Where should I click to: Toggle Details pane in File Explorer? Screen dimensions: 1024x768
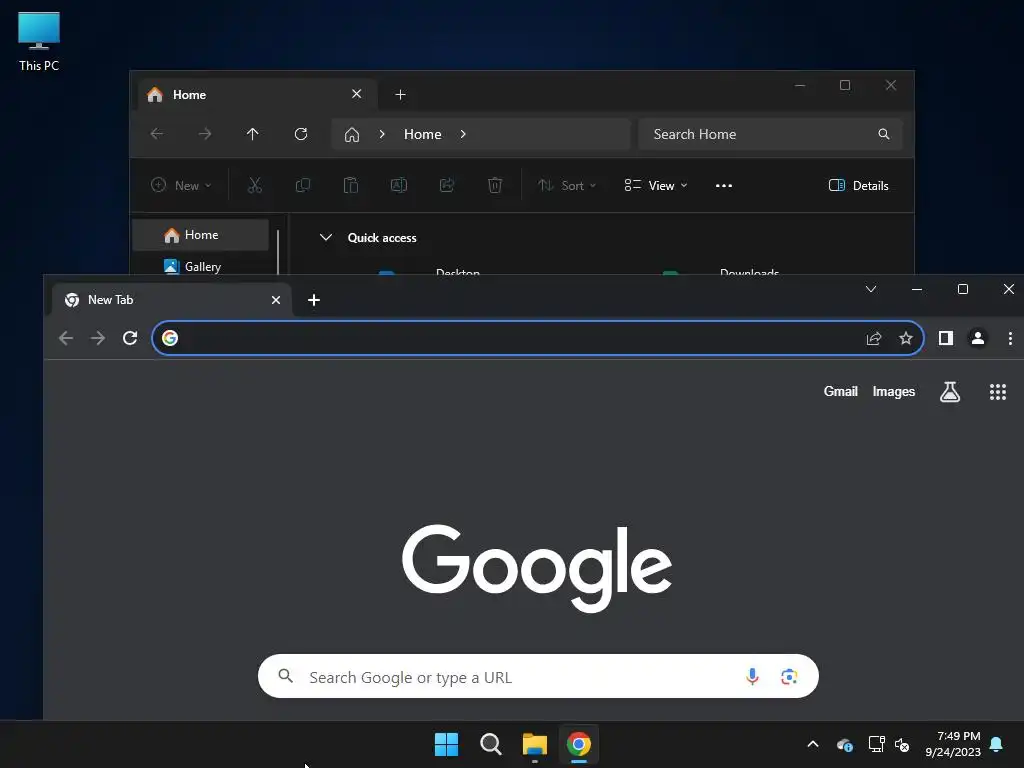[859, 185]
